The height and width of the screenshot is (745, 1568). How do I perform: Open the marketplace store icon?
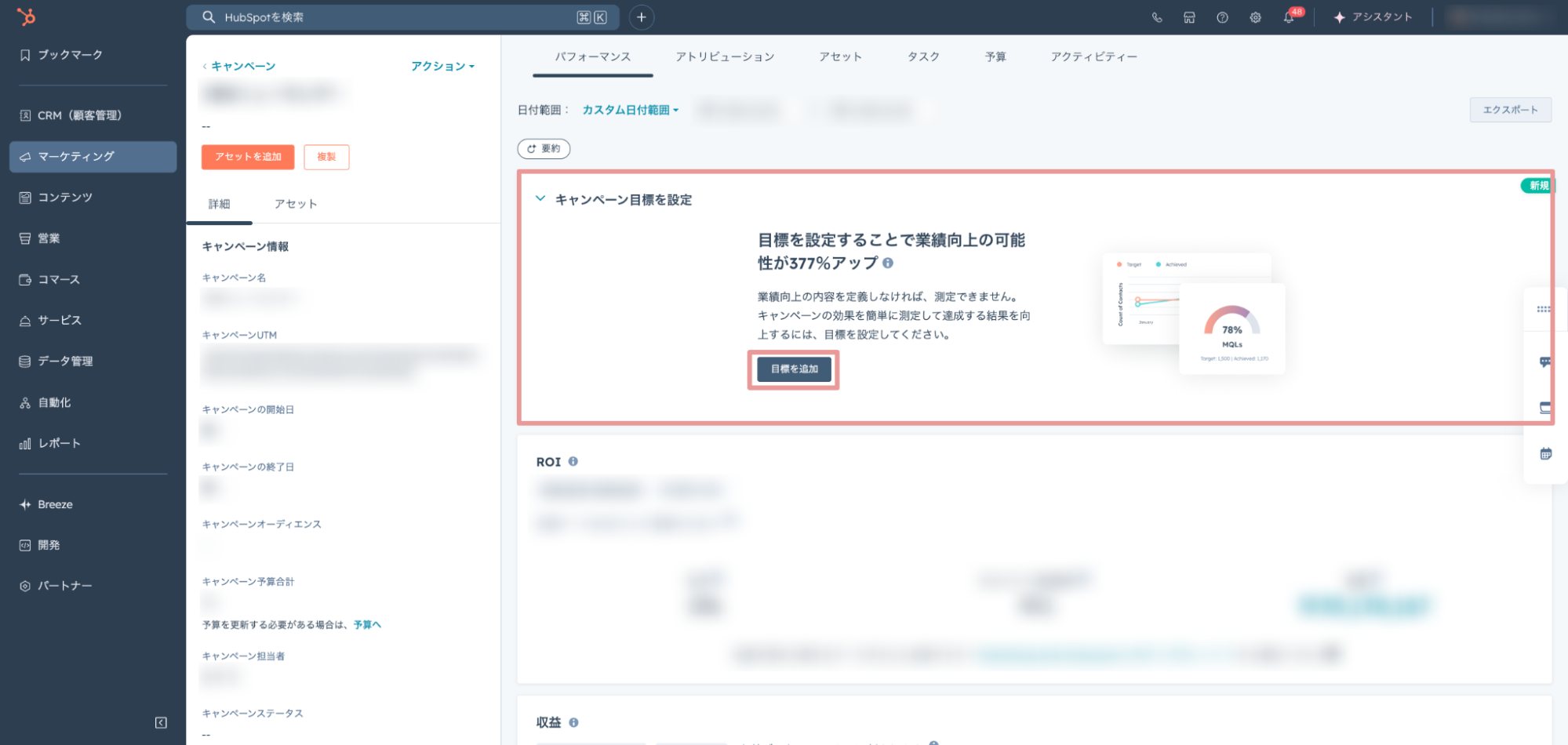pos(1189,17)
